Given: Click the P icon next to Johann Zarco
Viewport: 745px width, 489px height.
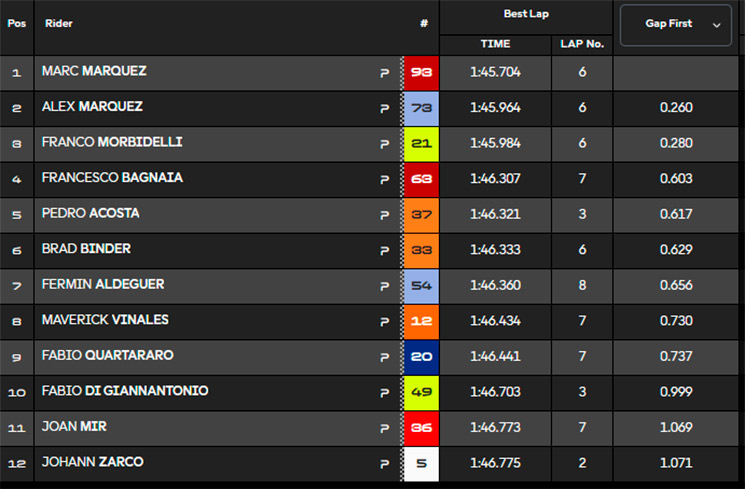Looking at the screenshot, I should pos(385,464).
